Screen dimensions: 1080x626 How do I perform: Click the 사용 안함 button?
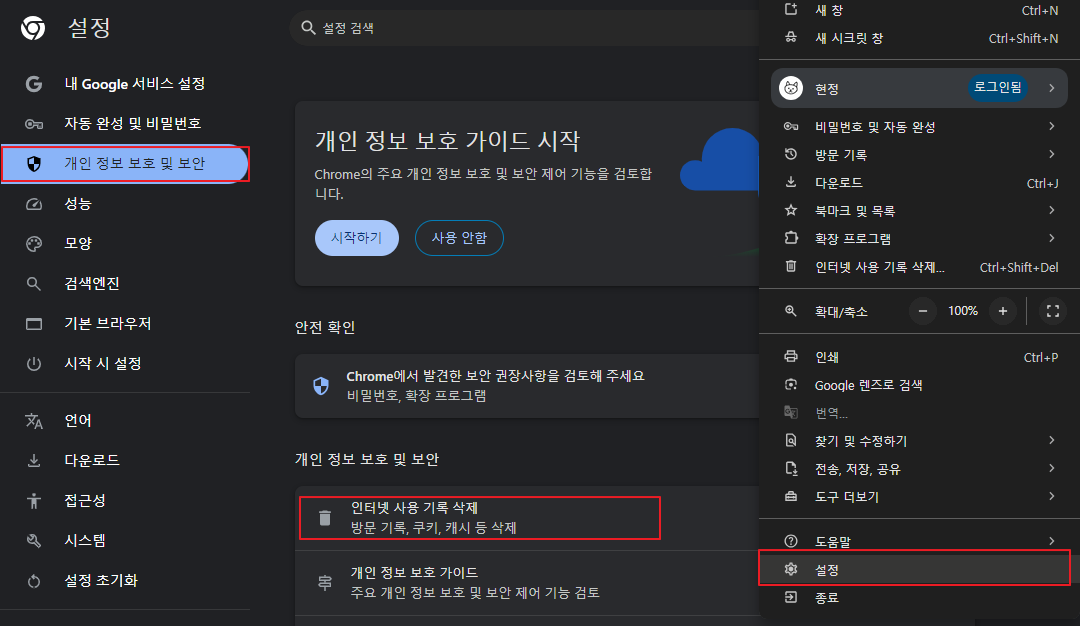coord(459,238)
